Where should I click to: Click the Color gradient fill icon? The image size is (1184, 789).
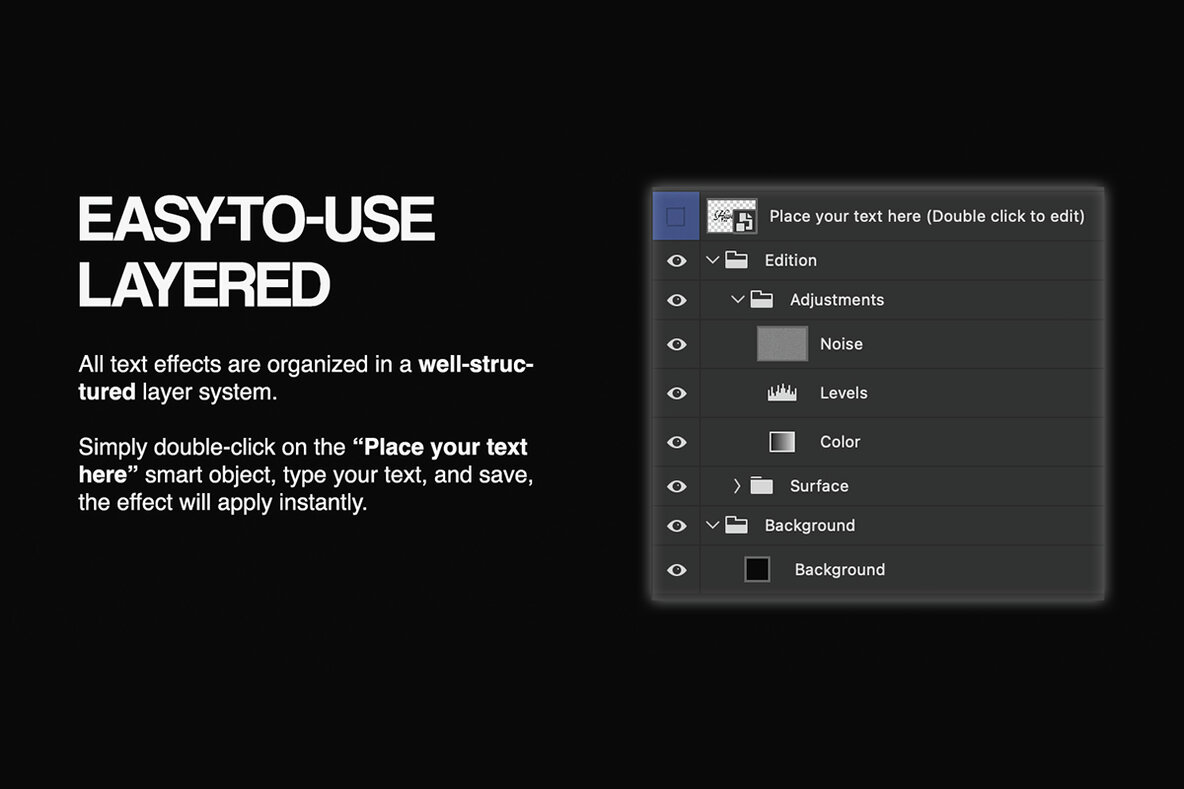pyautogui.click(x=782, y=442)
